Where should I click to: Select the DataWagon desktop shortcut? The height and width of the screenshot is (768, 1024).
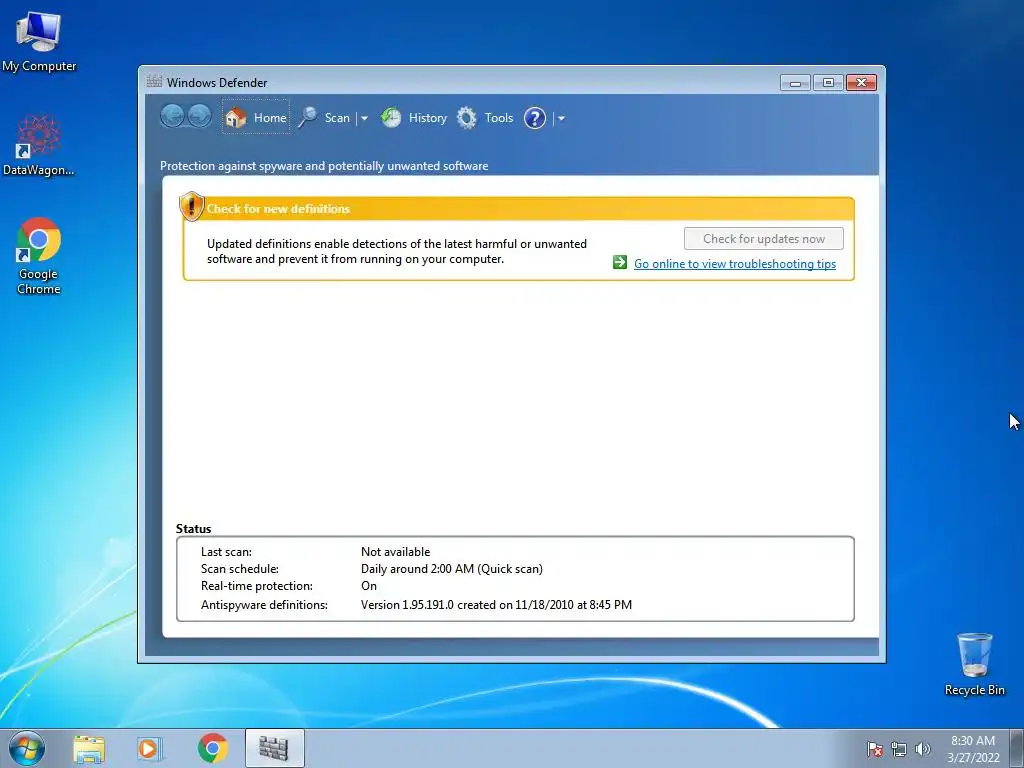tap(39, 145)
